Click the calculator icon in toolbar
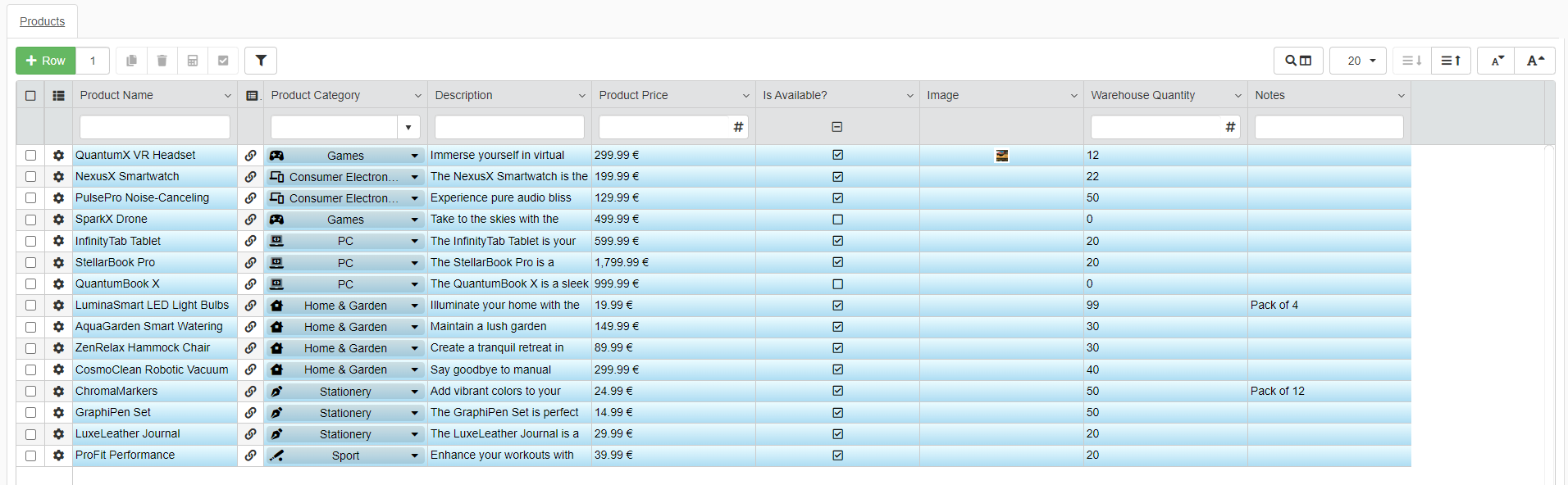Viewport: 1568px width, 485px height. tap(193, 61)
